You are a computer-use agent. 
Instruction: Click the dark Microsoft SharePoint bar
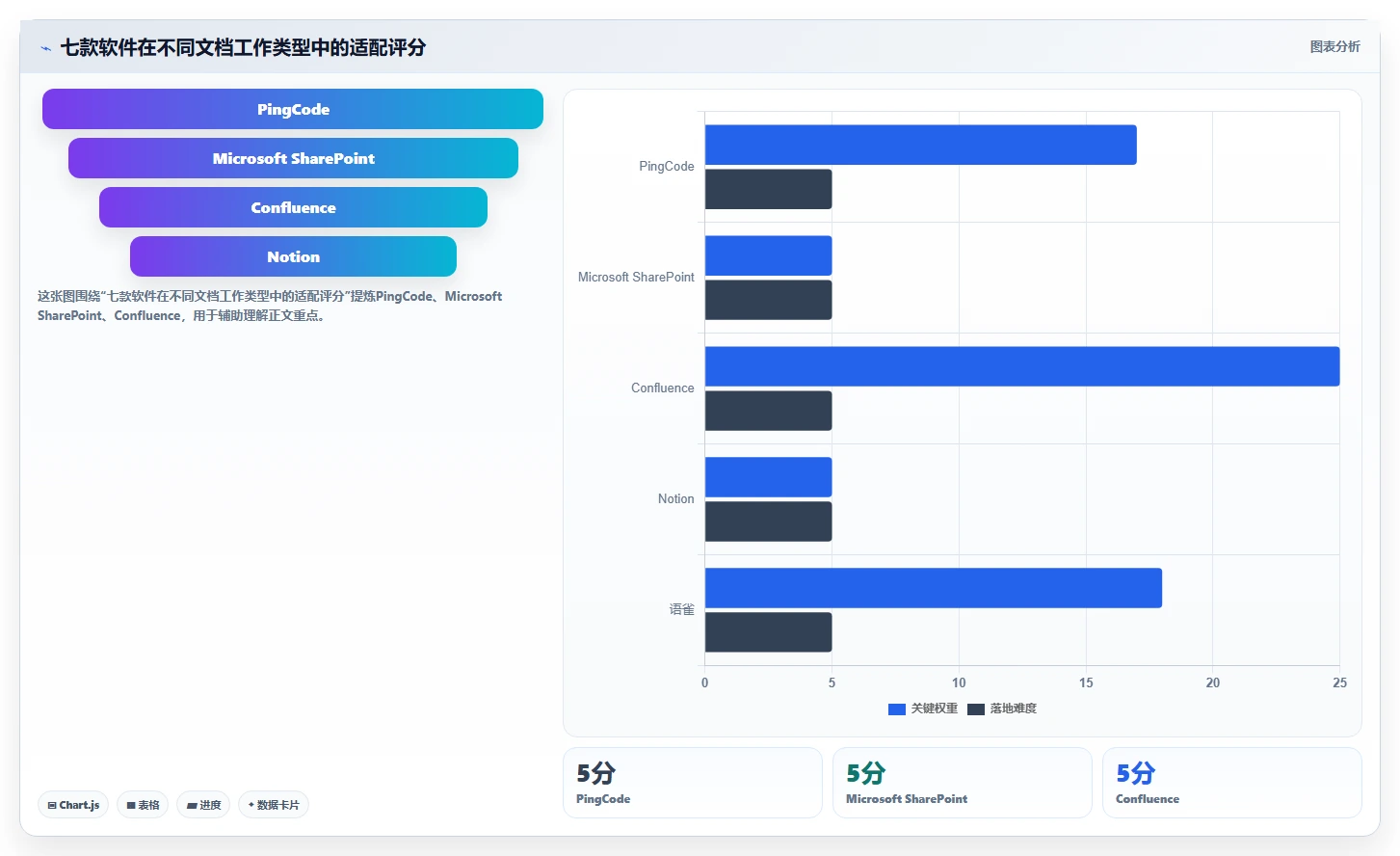click(768, 300)
